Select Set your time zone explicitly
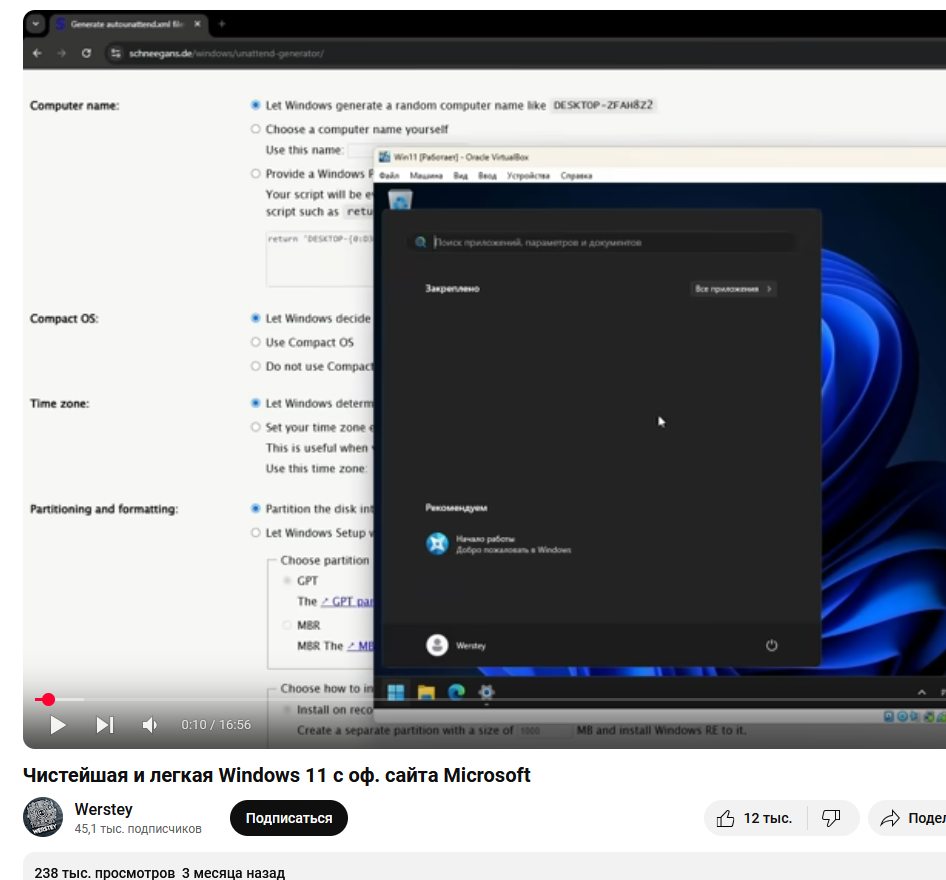Viewport: 946px width, 880px height. pyautogui.click(x=255, y=427)
